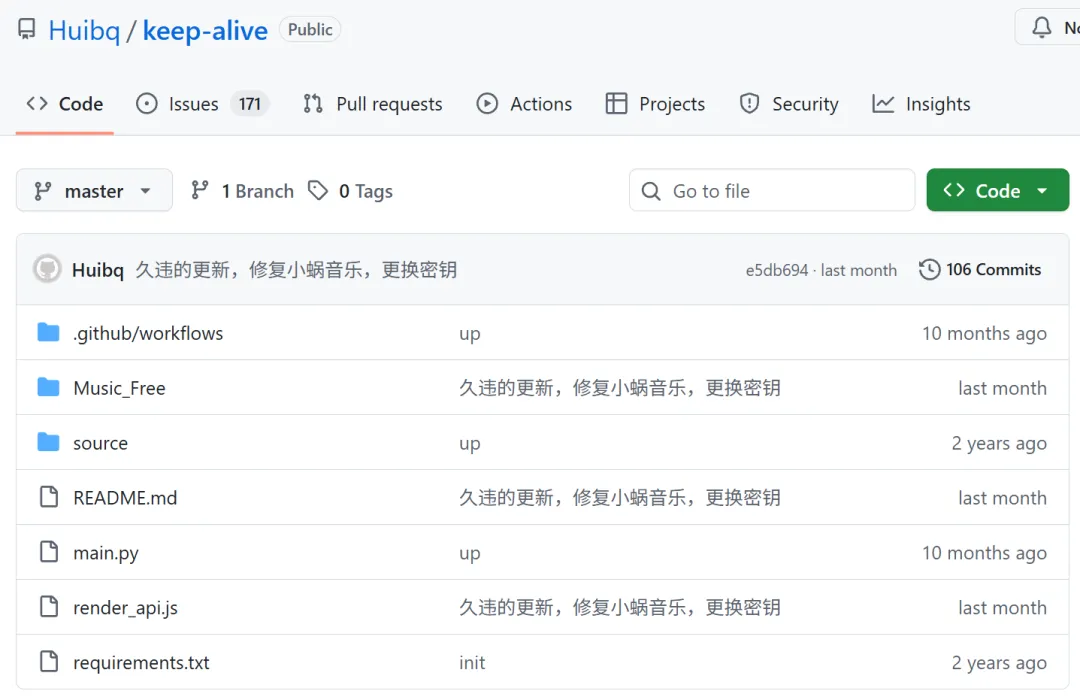The height and width of the screenshot is (700, 1080).
Task: Expand the master branch dropdown
Action: click(x=94, y=190)
